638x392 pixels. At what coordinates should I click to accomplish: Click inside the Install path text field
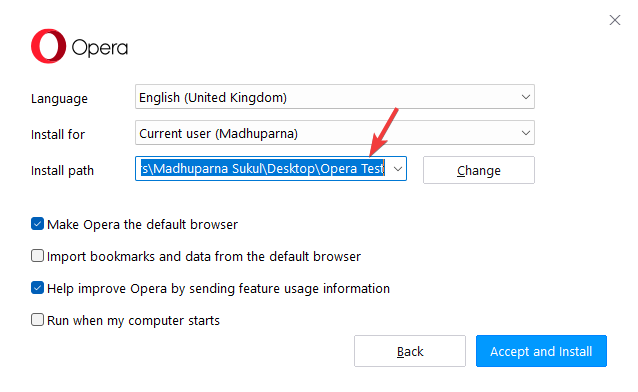tap(262, 169)
